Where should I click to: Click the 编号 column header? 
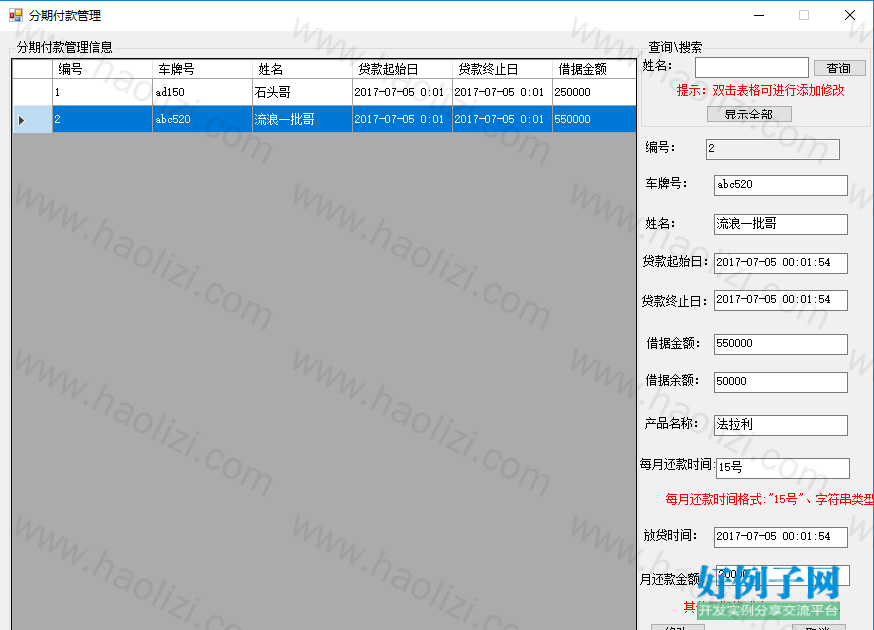coord(103,69)
